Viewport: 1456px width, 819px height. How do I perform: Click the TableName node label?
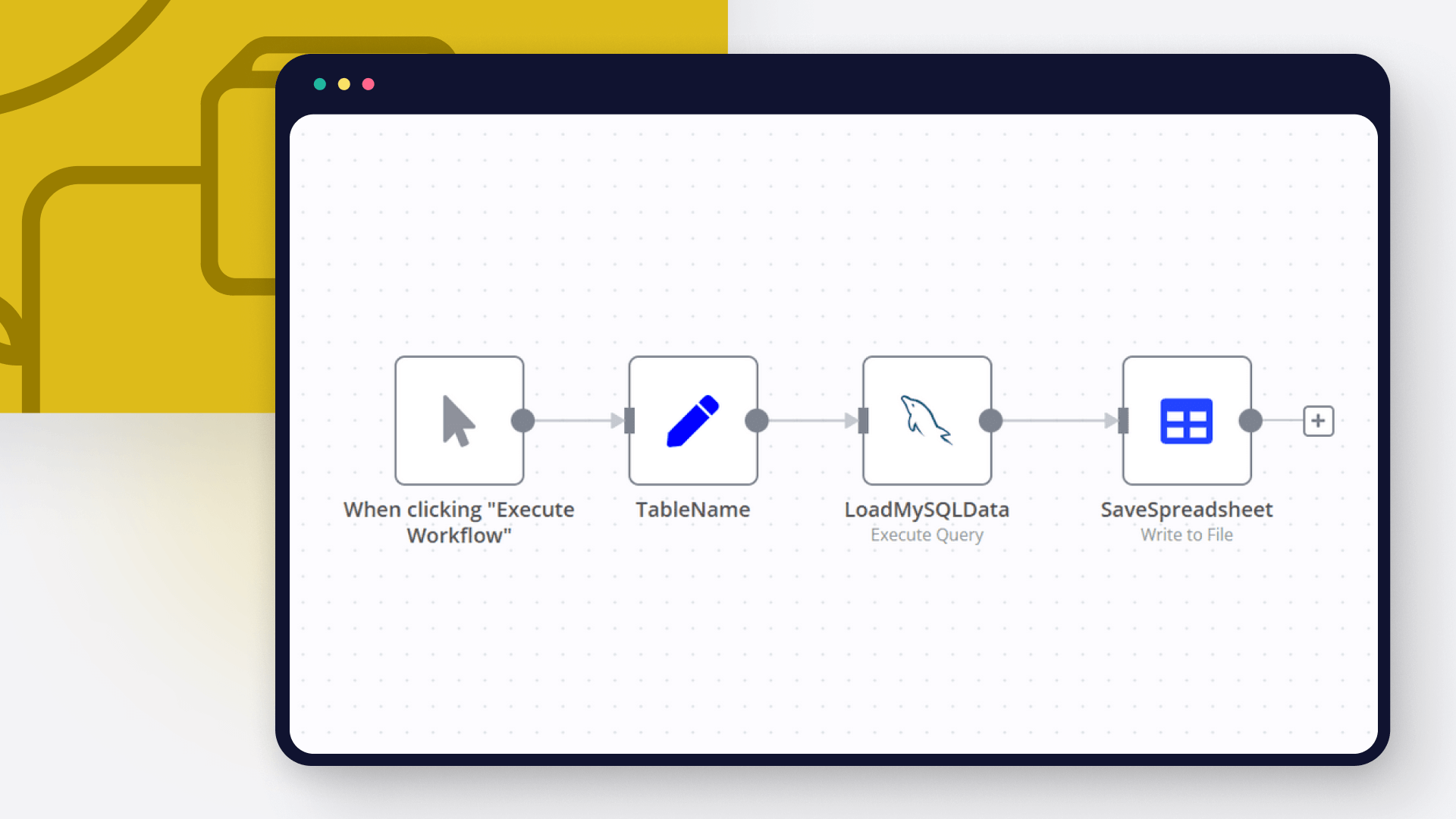coord(692,510)
